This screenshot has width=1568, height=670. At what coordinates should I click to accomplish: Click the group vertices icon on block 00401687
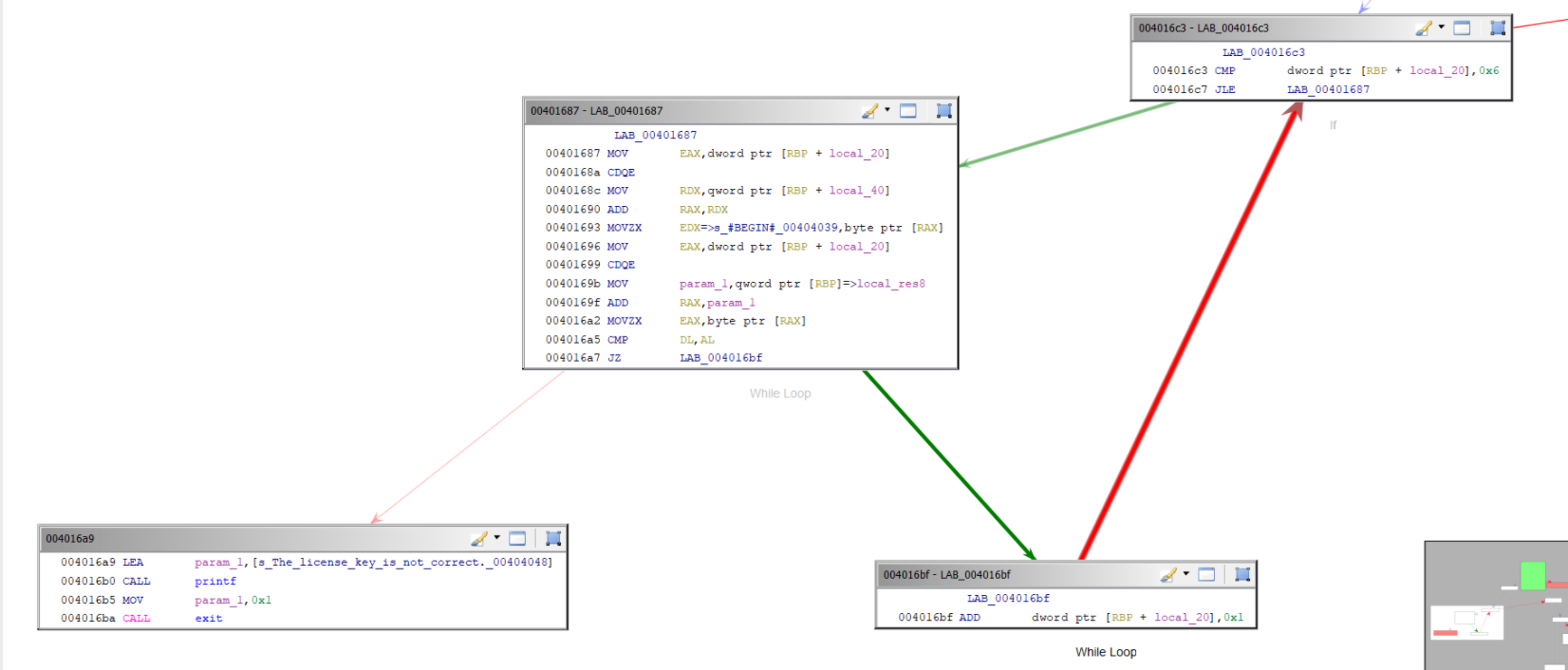pyautogui.click(x=943, y=111)
